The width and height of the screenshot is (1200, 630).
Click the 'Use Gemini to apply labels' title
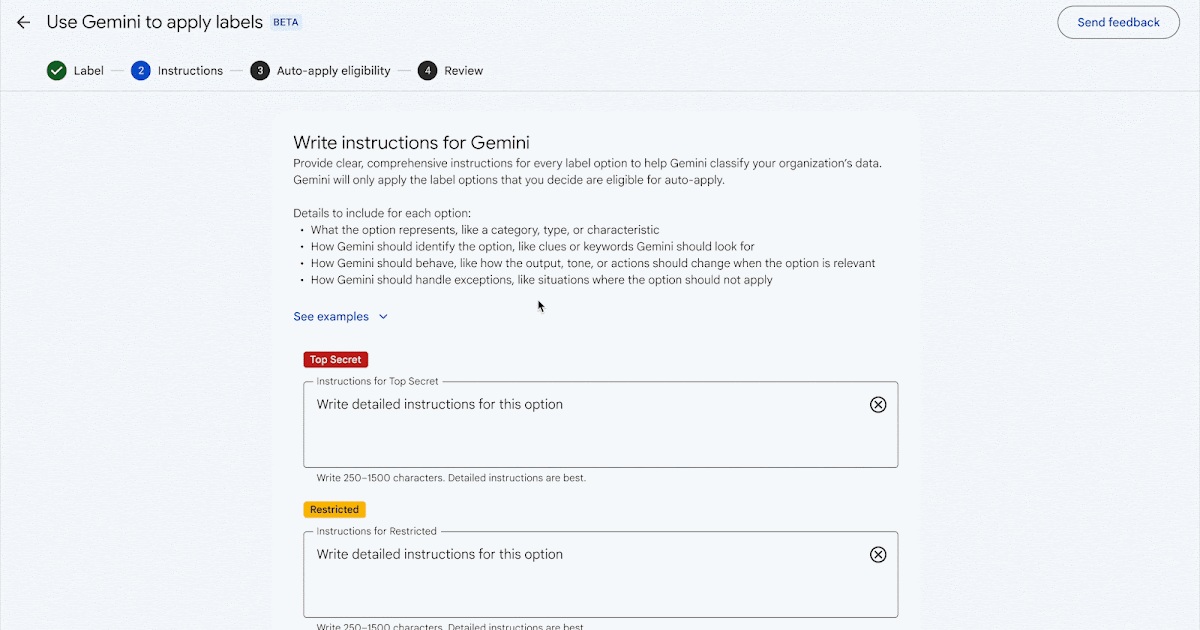point(155,22)
